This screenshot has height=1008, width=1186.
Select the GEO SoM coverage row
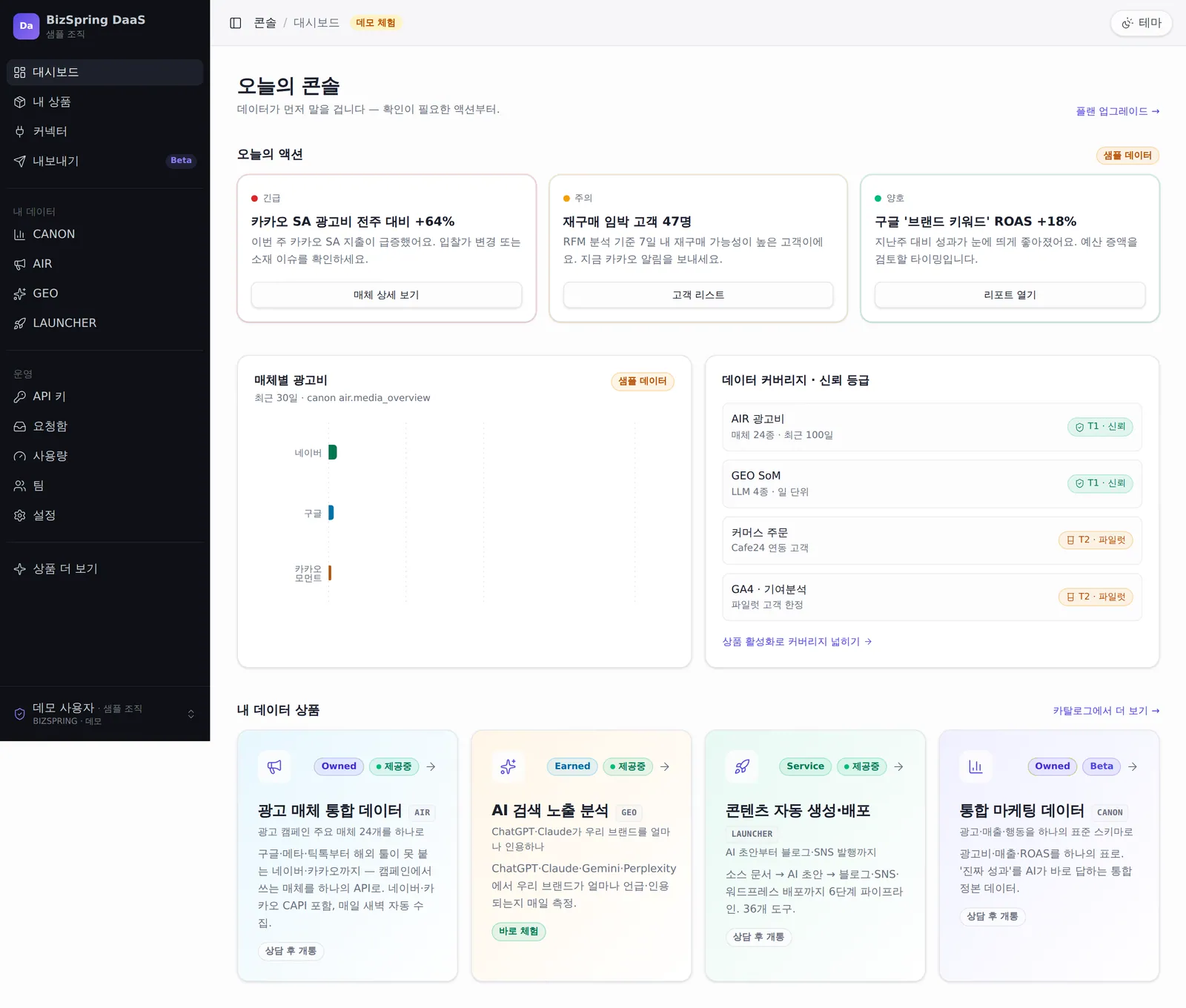pyautogui.click(x=932, y=483)
